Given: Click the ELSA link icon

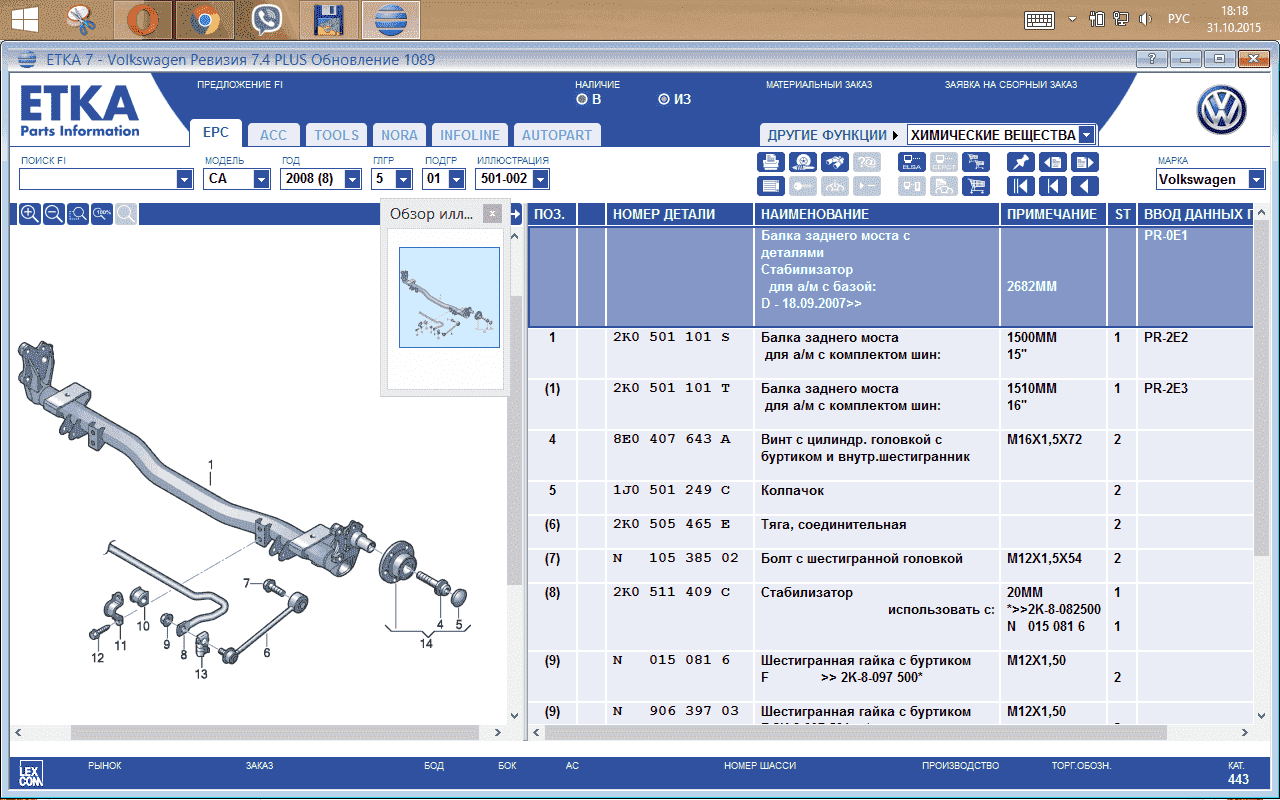Looking at the screenshot, I should (911, 162).
